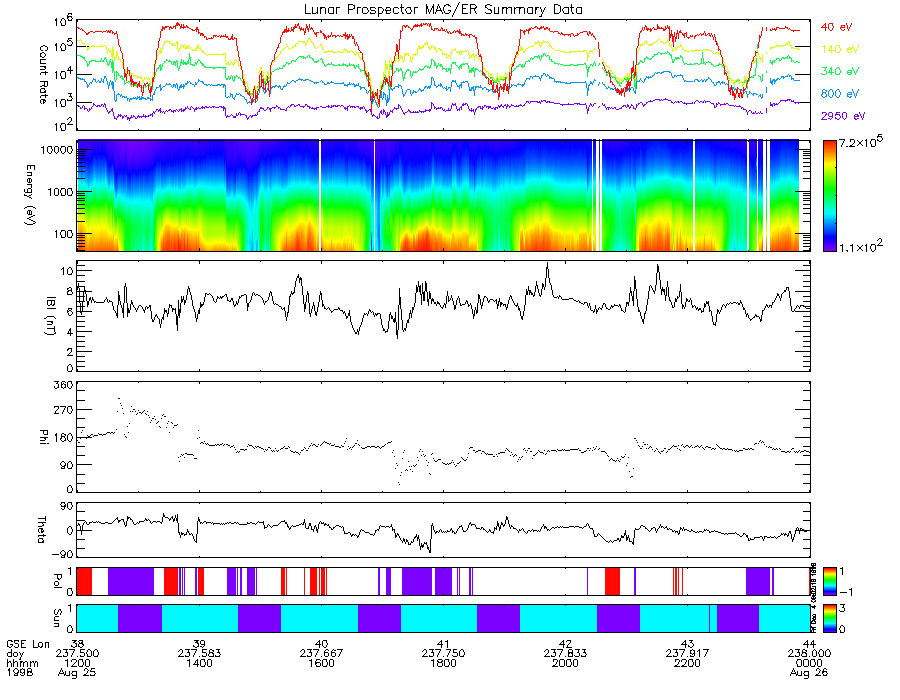Click the Sun panel color scale bar
This screenshot has height=700, width=900.
829,618
